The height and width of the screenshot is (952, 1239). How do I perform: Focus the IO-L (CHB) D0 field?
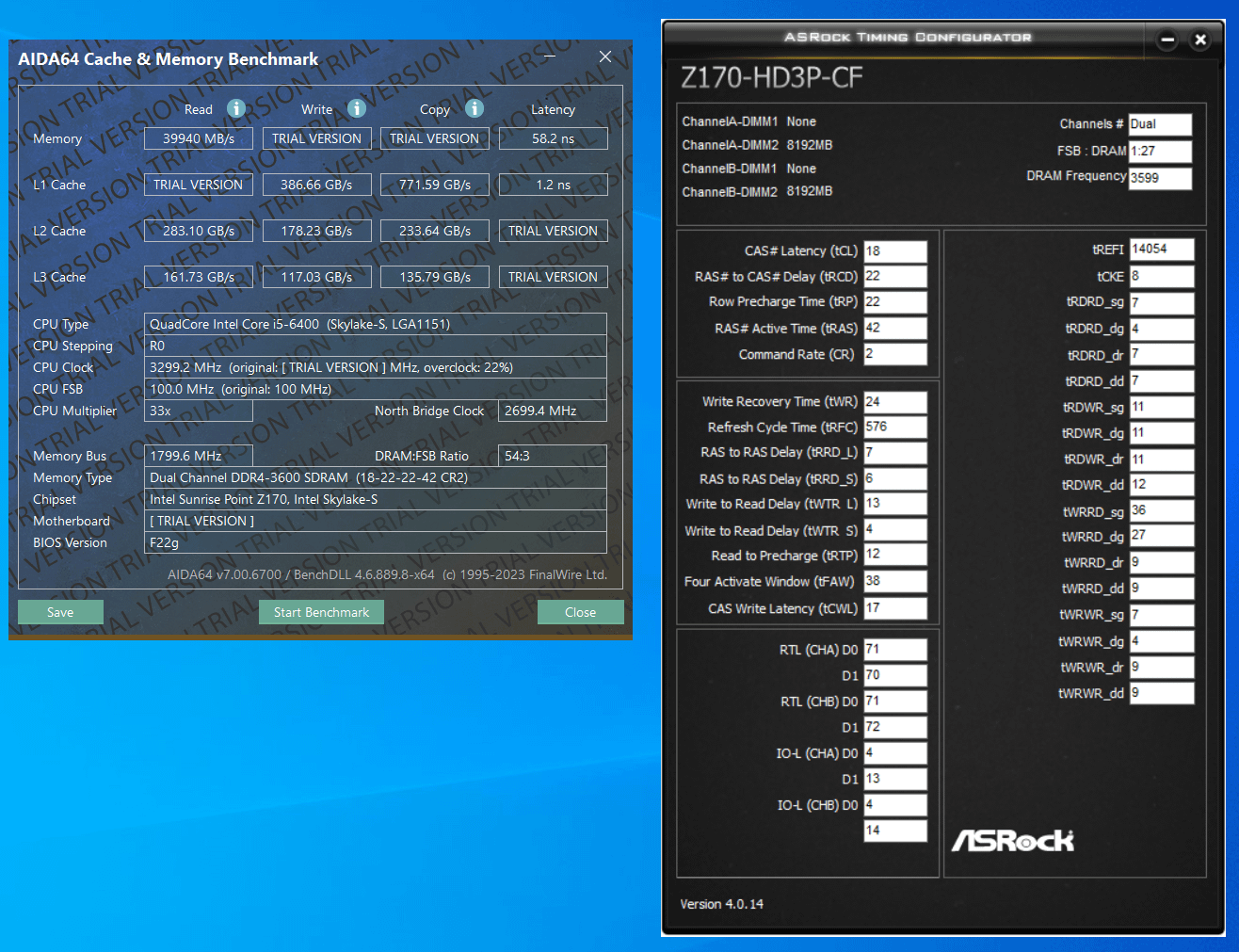pos(895,805)
